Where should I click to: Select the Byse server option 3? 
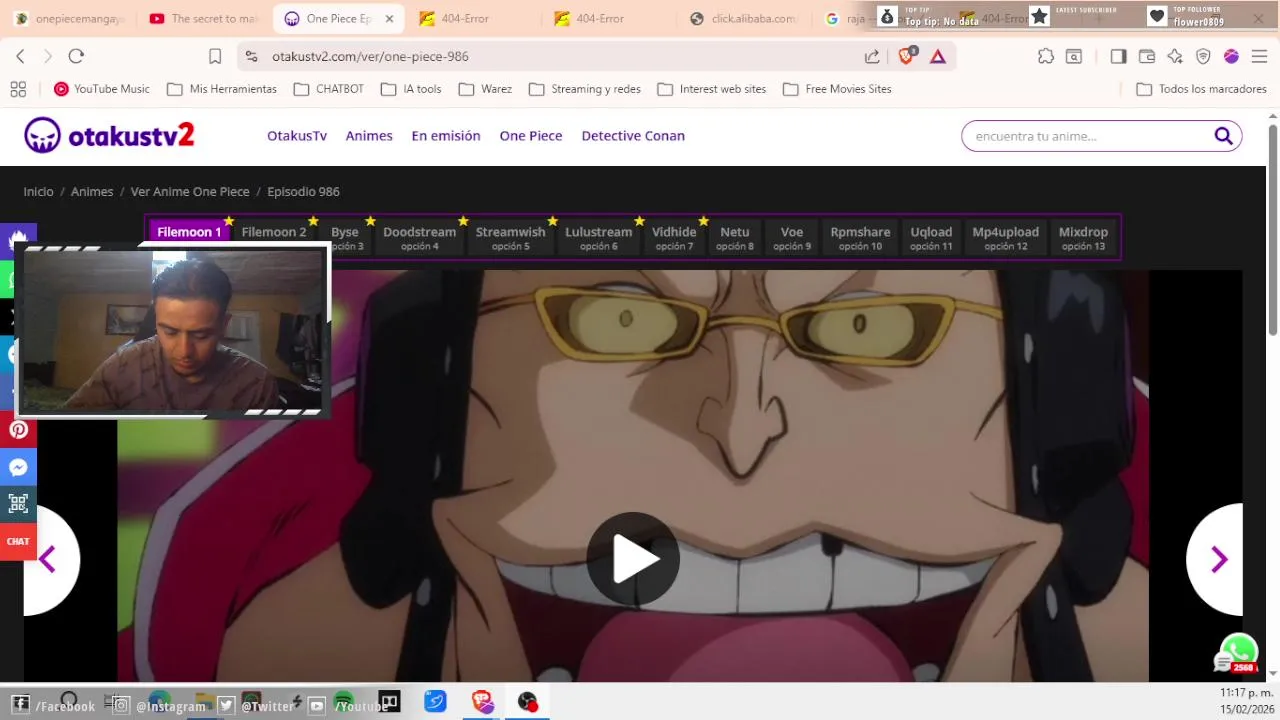point(345,238)
